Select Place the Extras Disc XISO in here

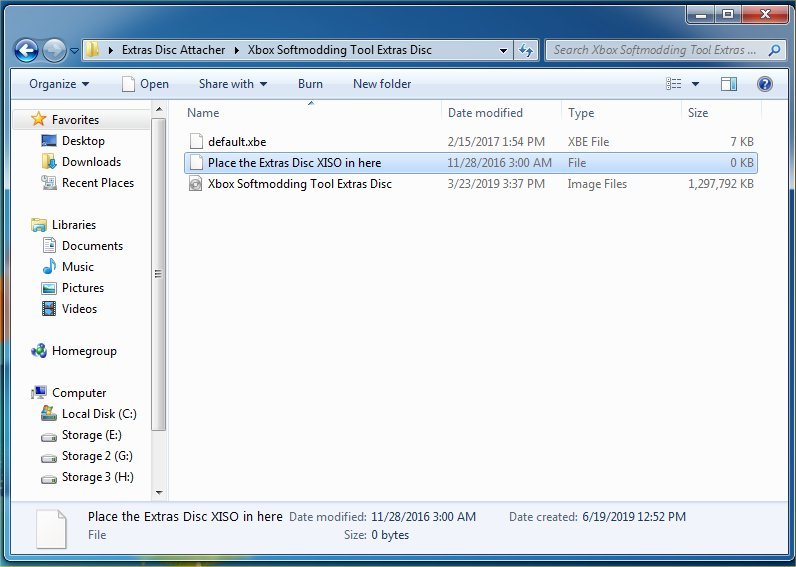click(x=471, y=163)
